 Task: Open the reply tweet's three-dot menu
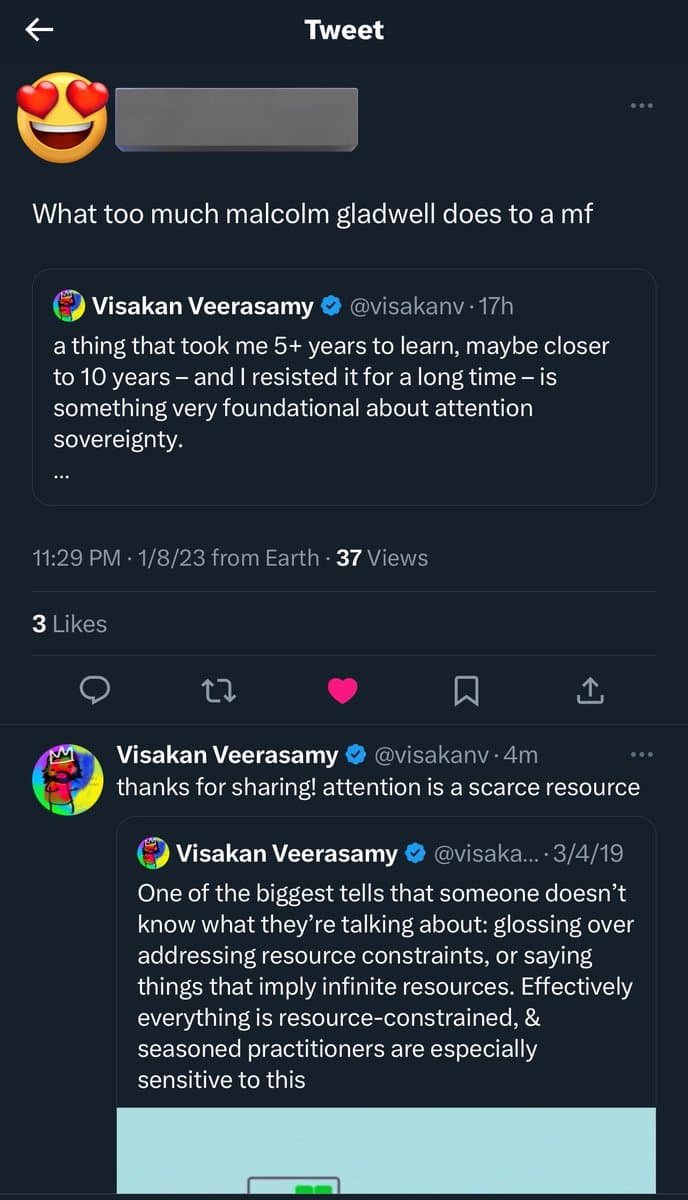(x=641, y=753)
